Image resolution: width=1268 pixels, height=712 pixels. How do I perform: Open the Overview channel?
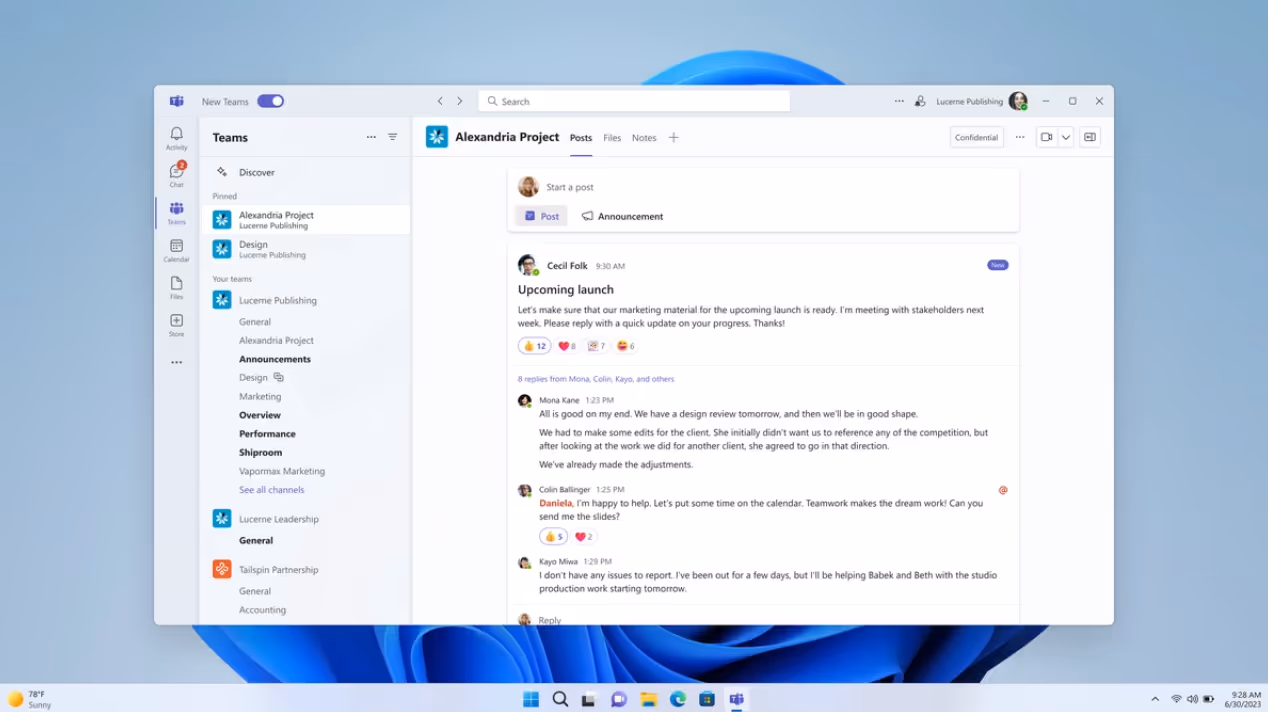260,415
